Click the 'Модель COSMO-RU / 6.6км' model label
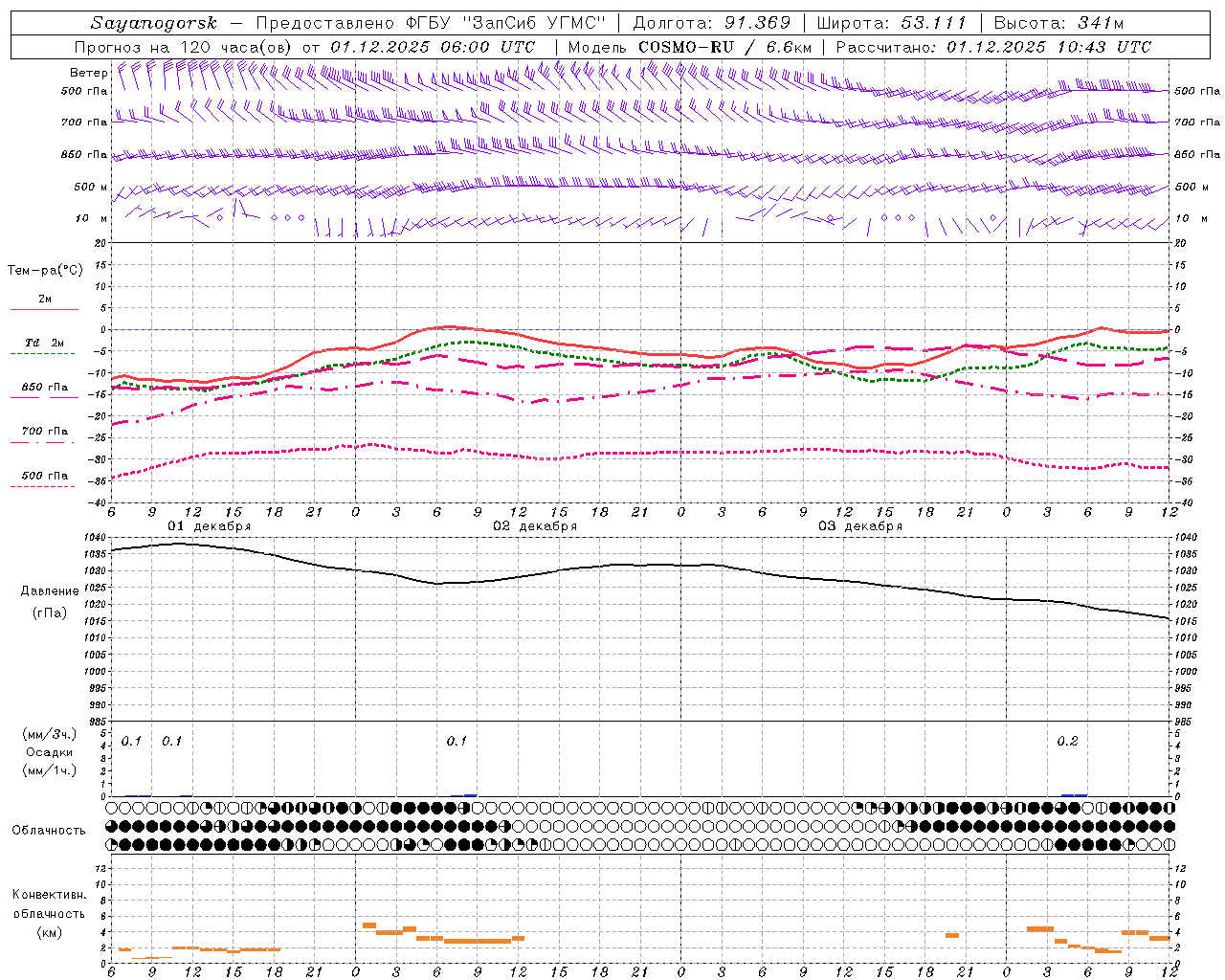The height and width of the screenshot is (980, 1225). click(x=689, y=47)
